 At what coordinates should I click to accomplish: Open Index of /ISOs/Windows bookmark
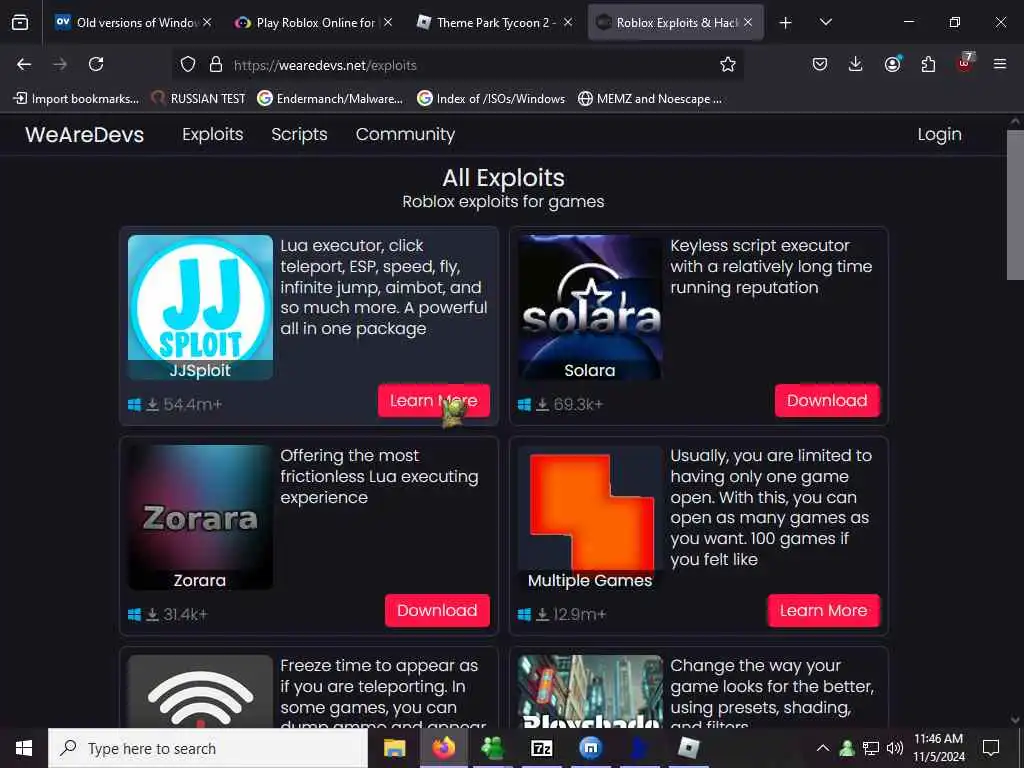coord(491,99)
